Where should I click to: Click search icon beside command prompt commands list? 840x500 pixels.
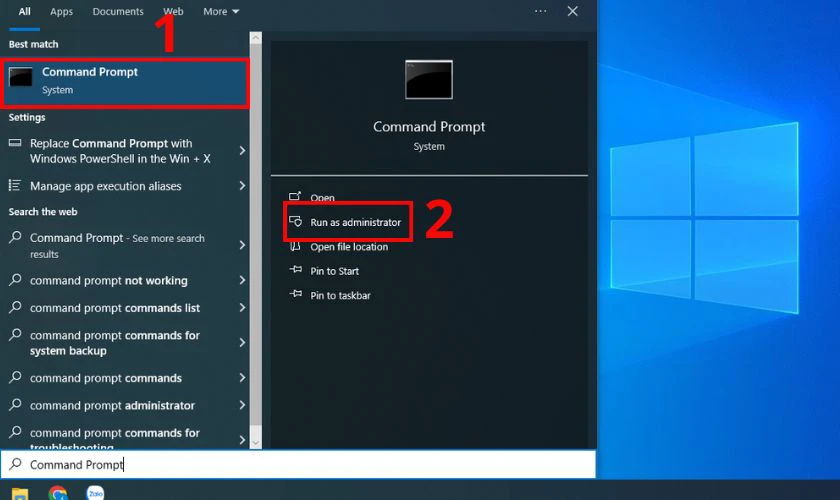(x=15, y=307)
